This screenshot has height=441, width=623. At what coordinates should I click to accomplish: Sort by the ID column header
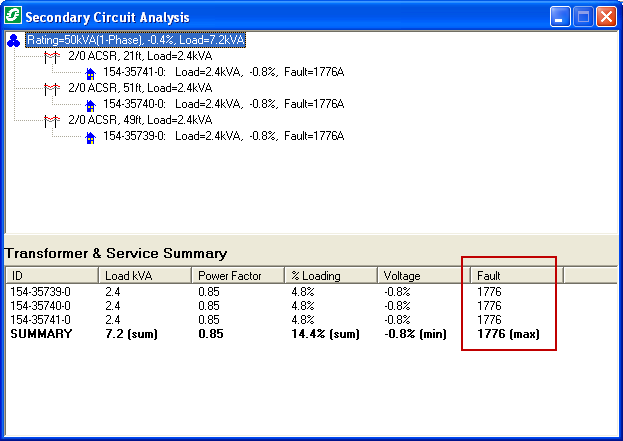tap(51, 275)
